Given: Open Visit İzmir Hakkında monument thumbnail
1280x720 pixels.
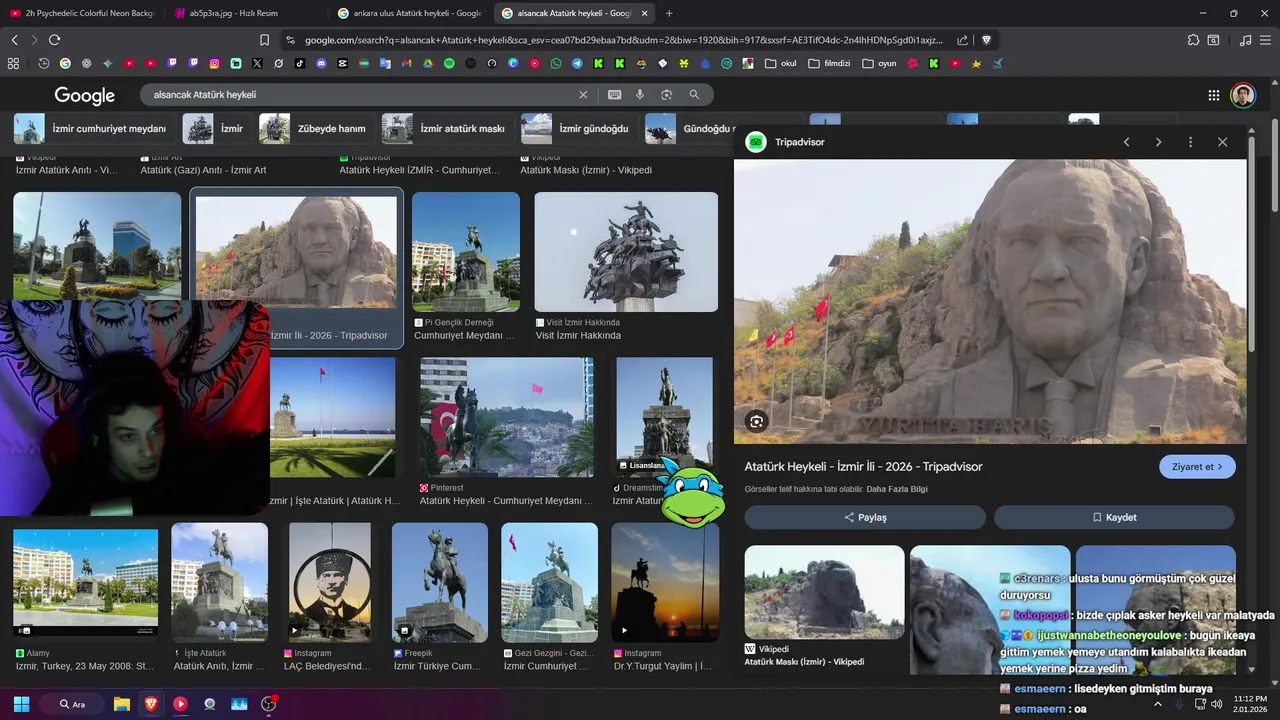Looking at the screenshot, I should [626, 252].
